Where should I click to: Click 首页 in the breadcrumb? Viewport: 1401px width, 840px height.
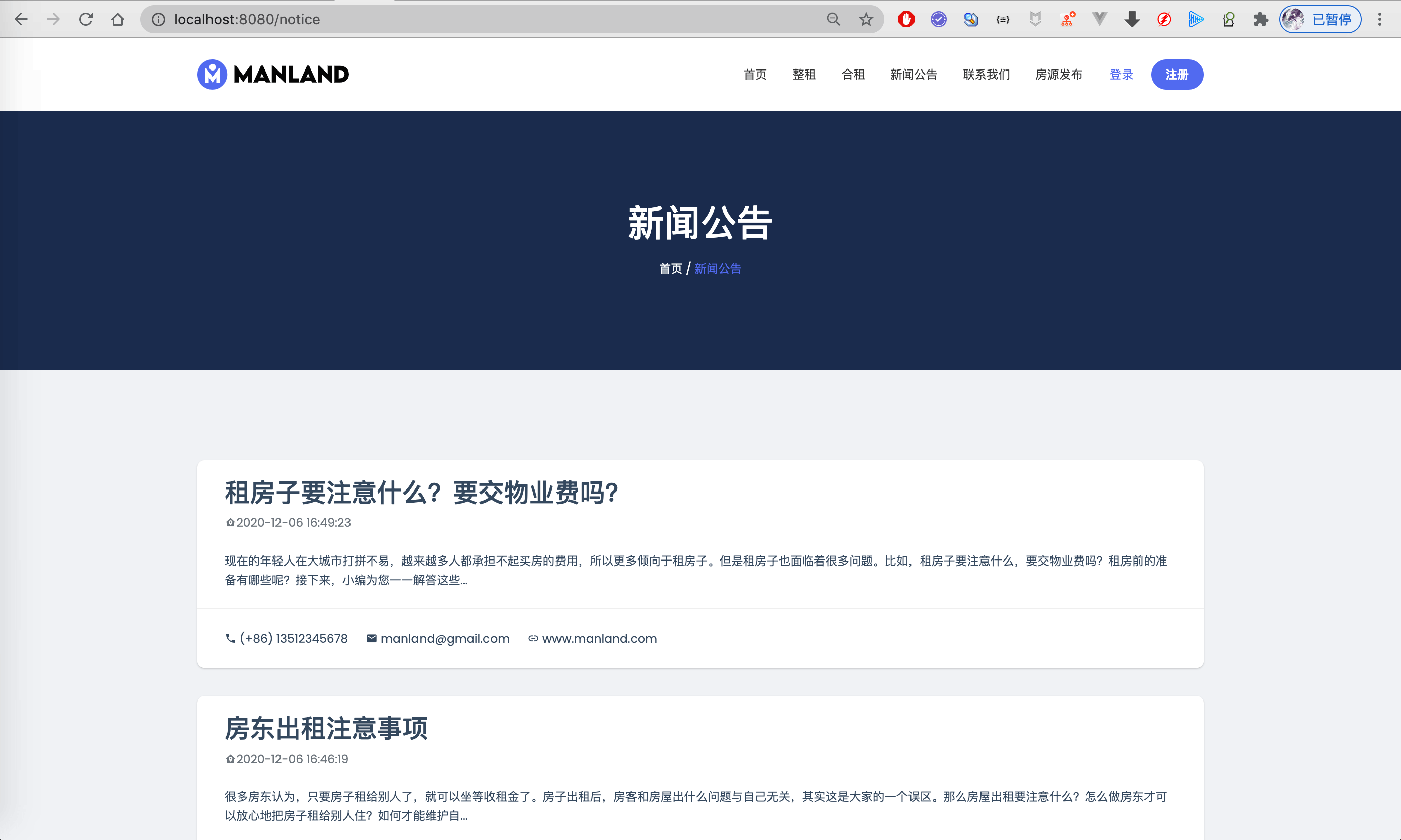point(670,269)
